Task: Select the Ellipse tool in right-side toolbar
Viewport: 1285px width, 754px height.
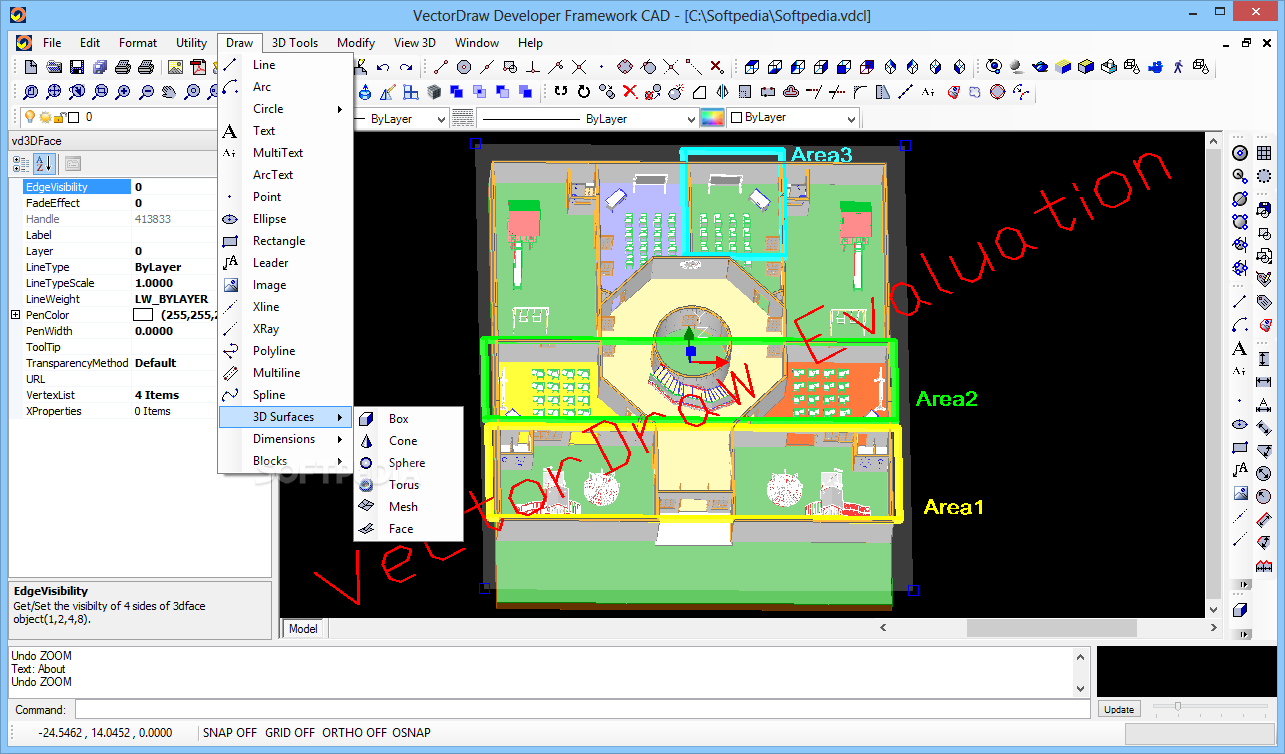Action: click(1240, 424)
